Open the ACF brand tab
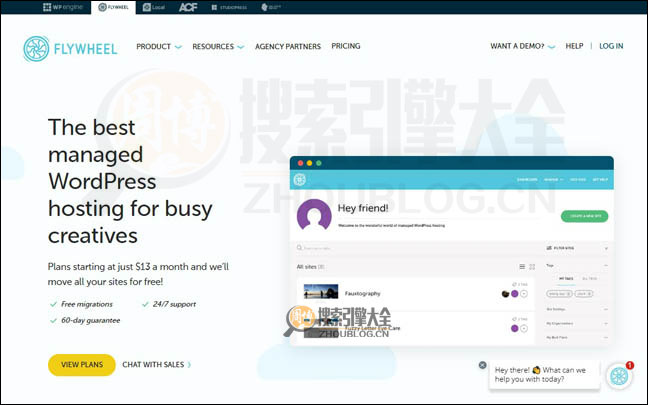 [188, 7]
